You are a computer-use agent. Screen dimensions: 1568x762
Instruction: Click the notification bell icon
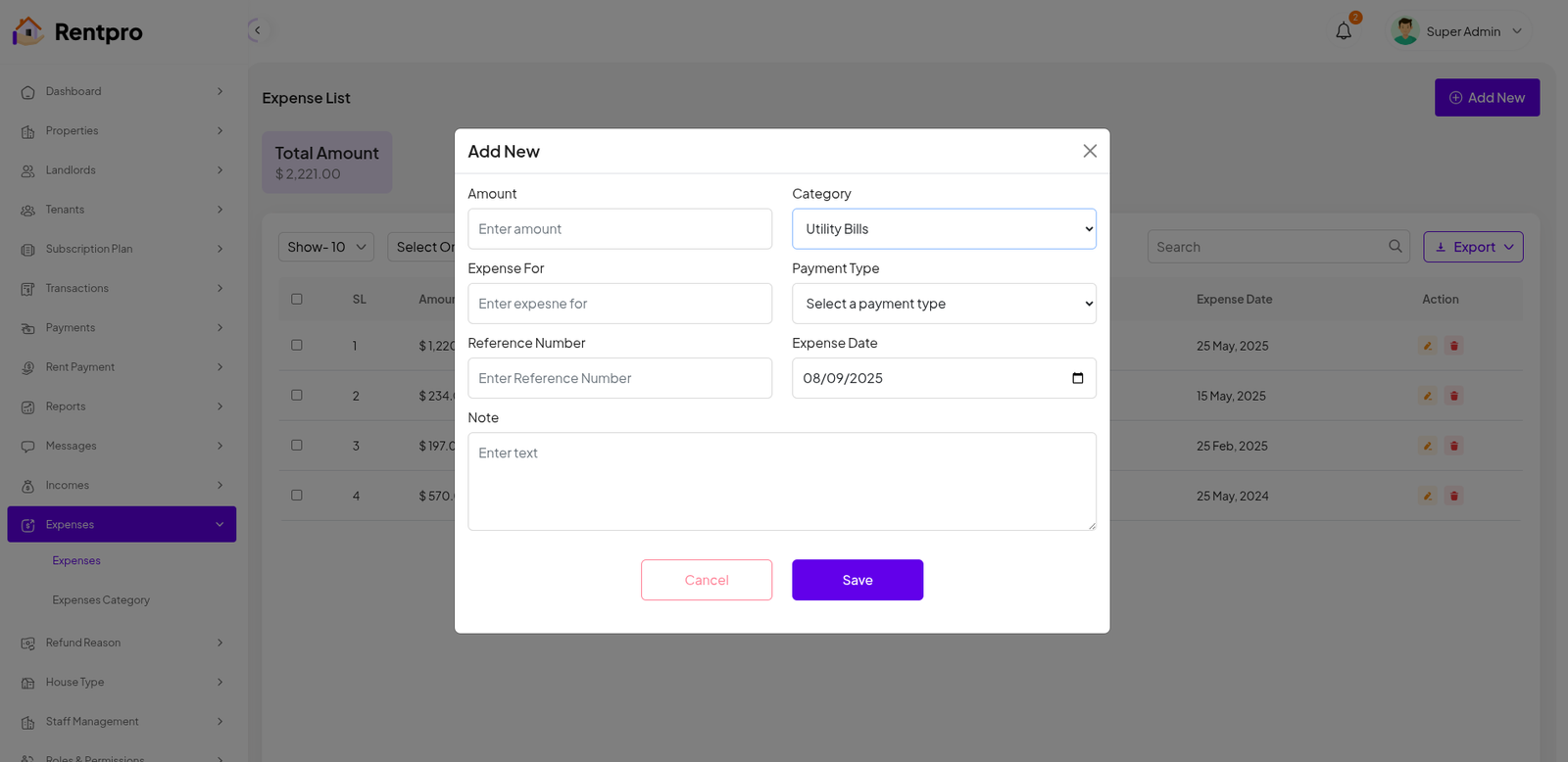pos(1344,31)
